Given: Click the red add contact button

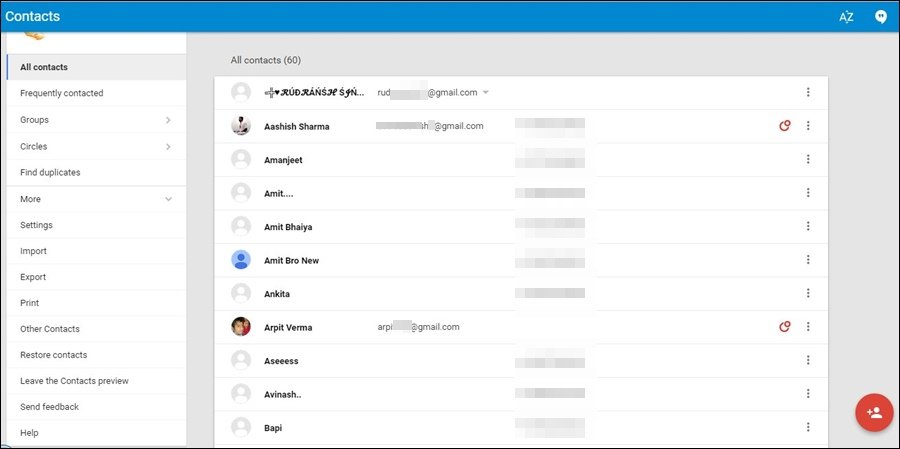Looking at the screenshot, I should [x=874, y=412].
